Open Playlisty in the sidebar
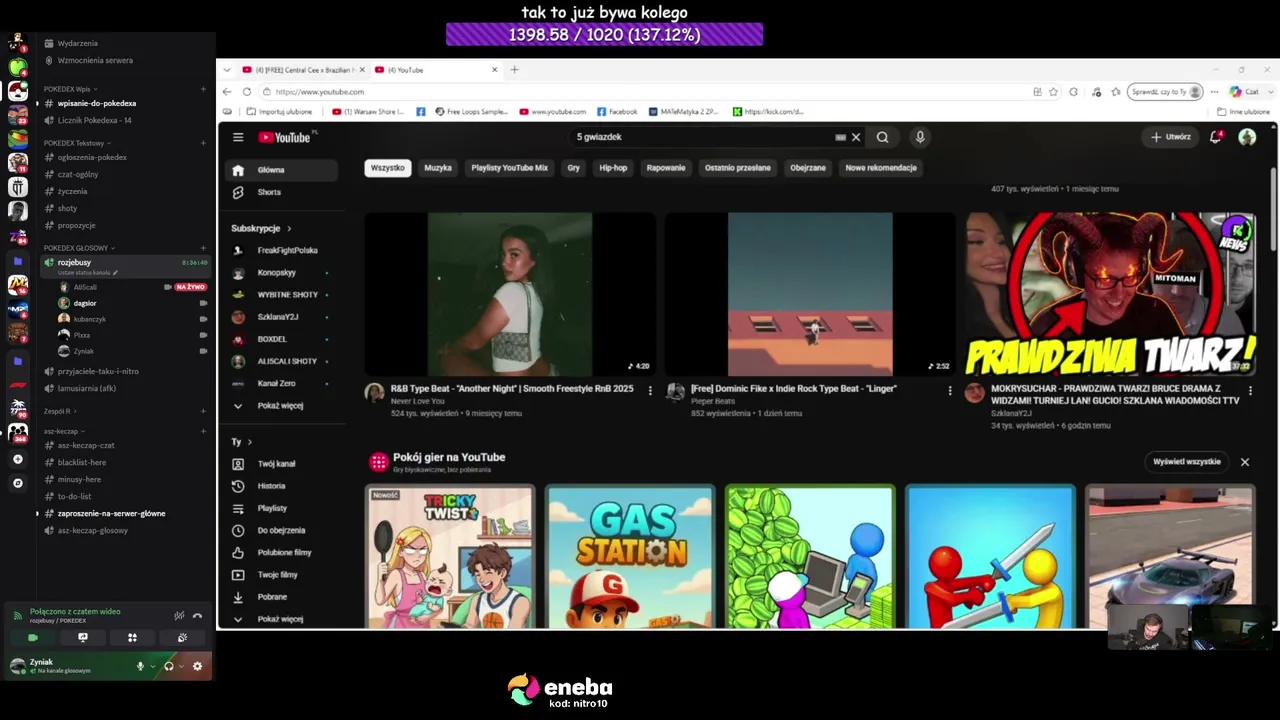This screenshot has height=720, width=1280. point(280,508)
